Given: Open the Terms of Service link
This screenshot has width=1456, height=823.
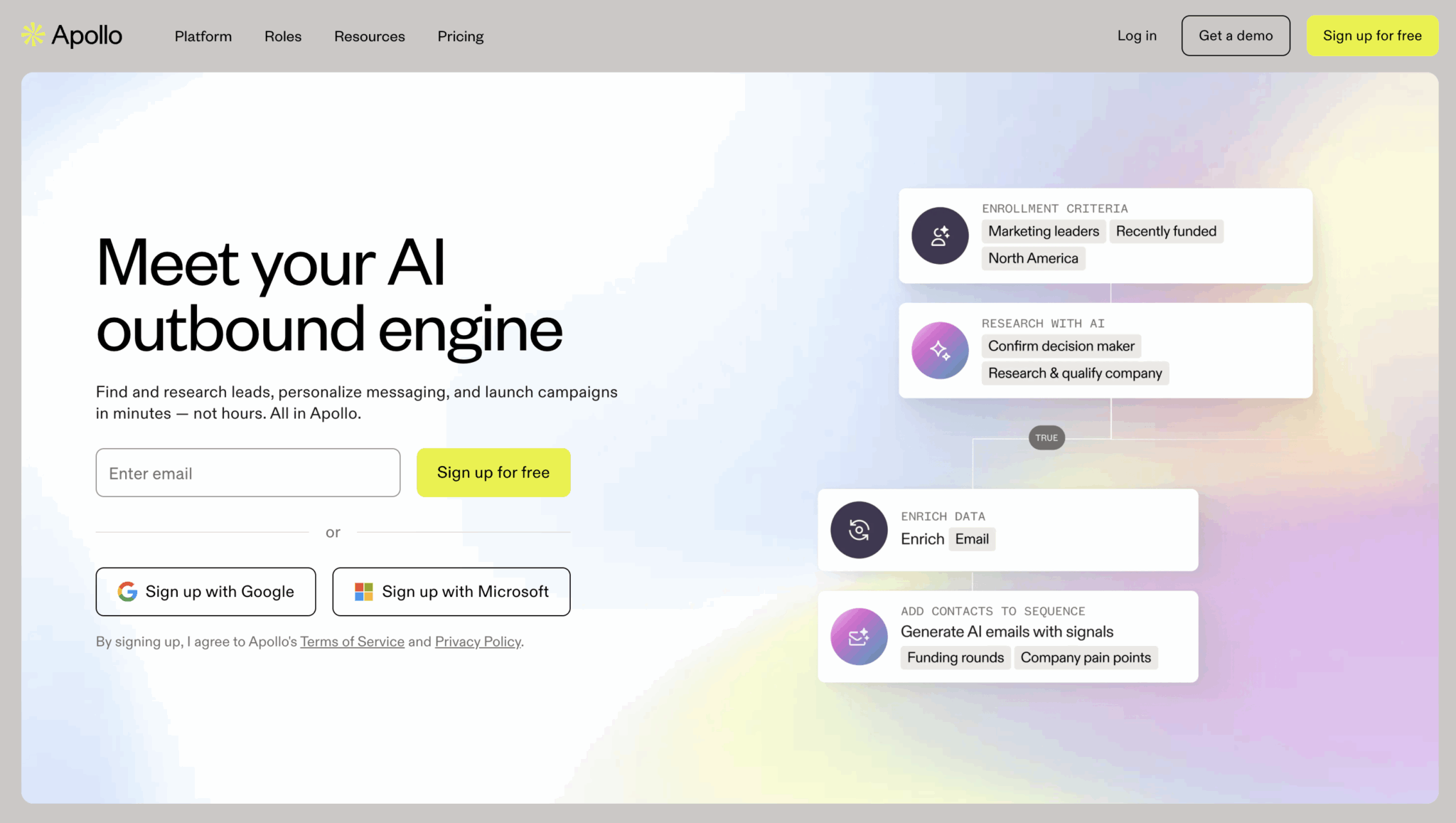Looking at the screenshot, I should pyautogui.click(x=352, y=642).
